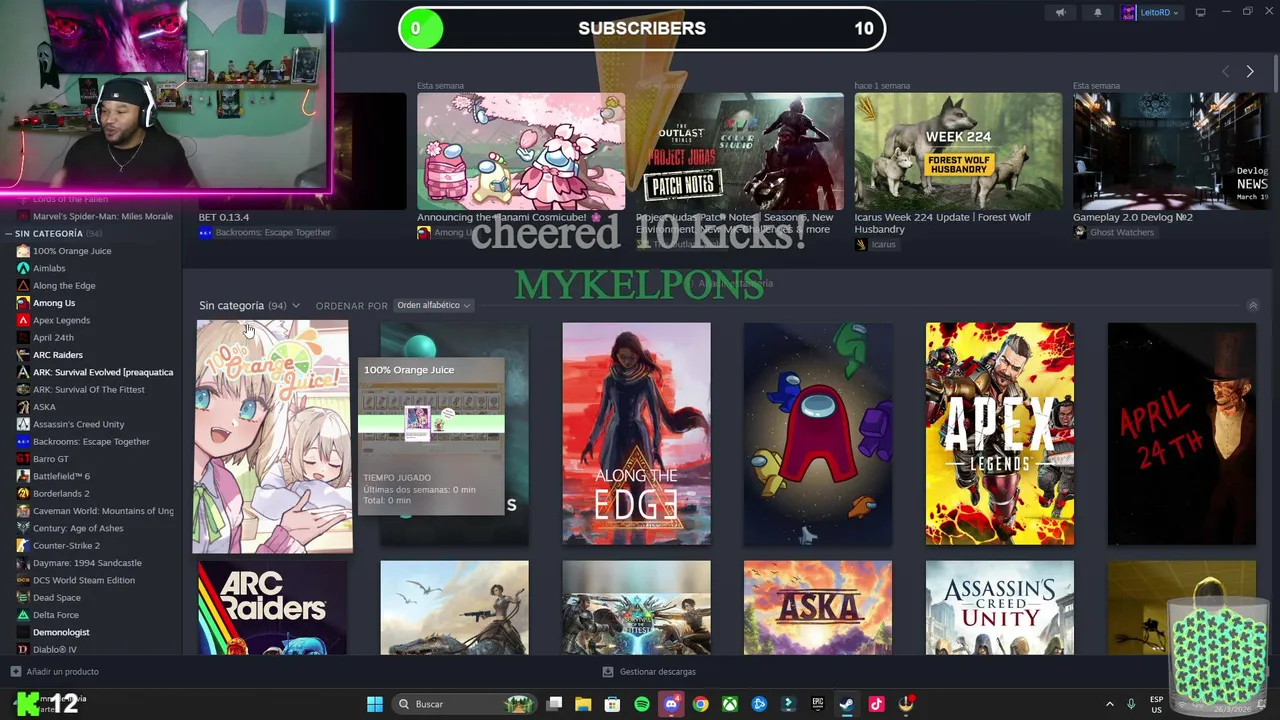Show hidden system tray icons chevron

click(x=1109, y=704)
